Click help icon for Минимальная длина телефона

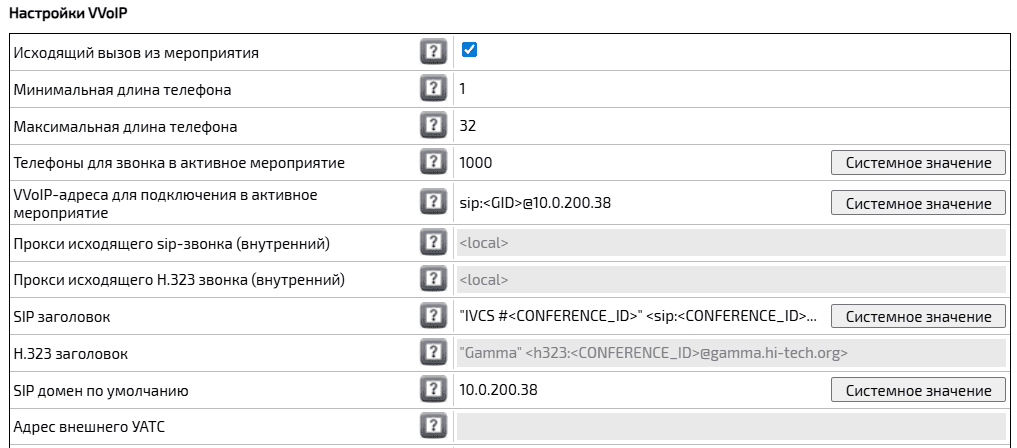point(433,88)
